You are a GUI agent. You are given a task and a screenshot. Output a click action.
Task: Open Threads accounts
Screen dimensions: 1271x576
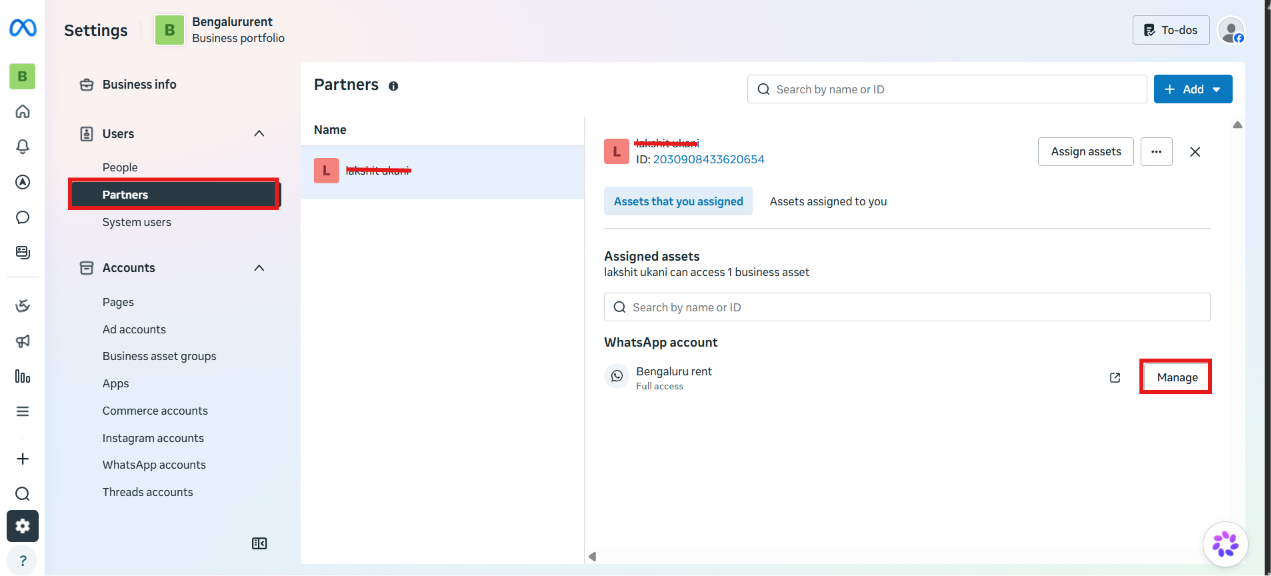(148, 492)
